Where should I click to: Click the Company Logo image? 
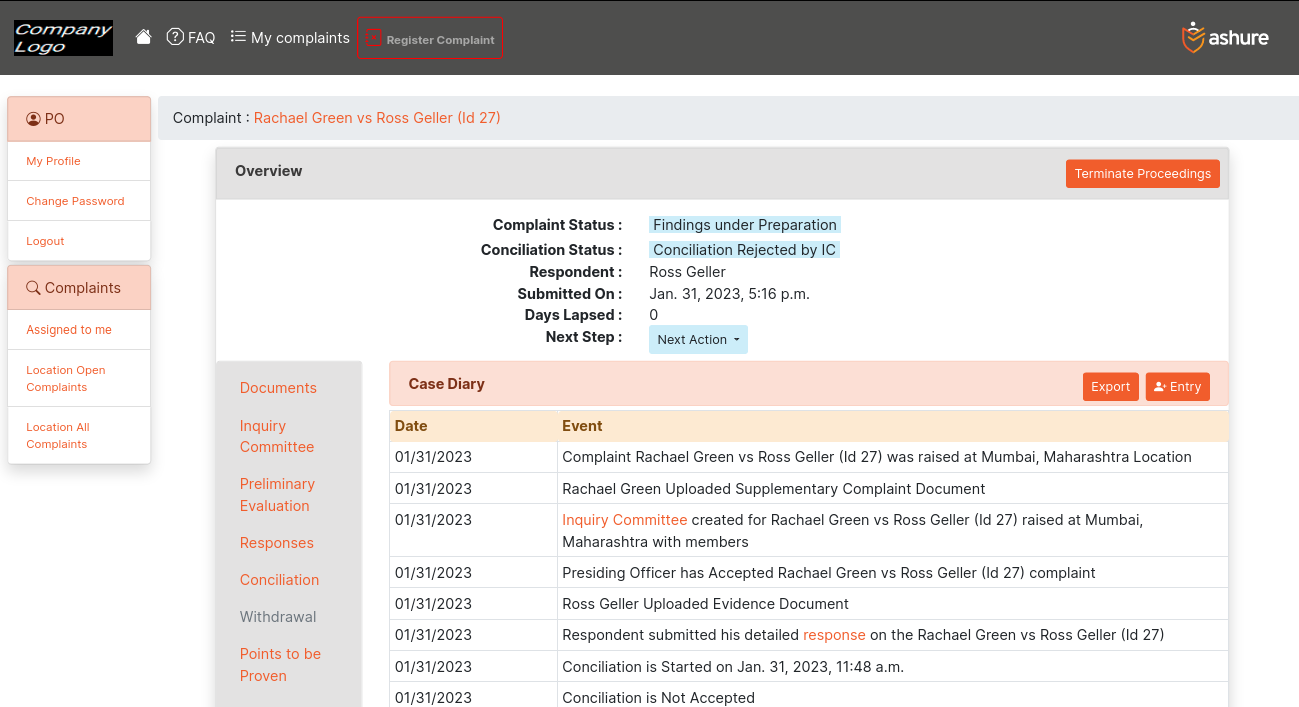(63, 38)
